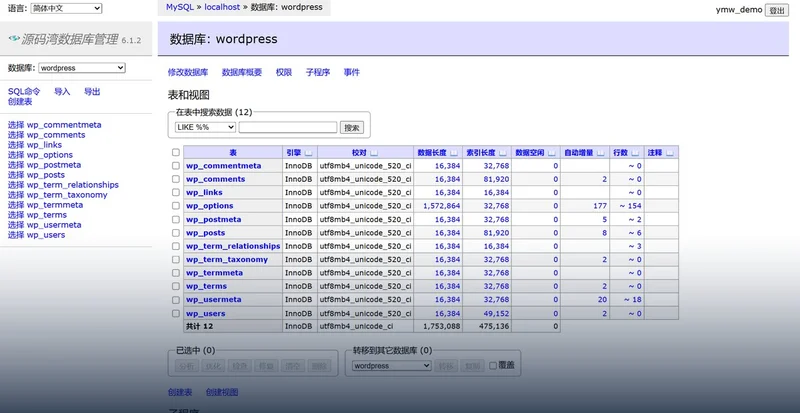Check the wp_postmeta row checkbox
Image resolution: width=800 pixels, height=413 pixels.
point(176,219)
